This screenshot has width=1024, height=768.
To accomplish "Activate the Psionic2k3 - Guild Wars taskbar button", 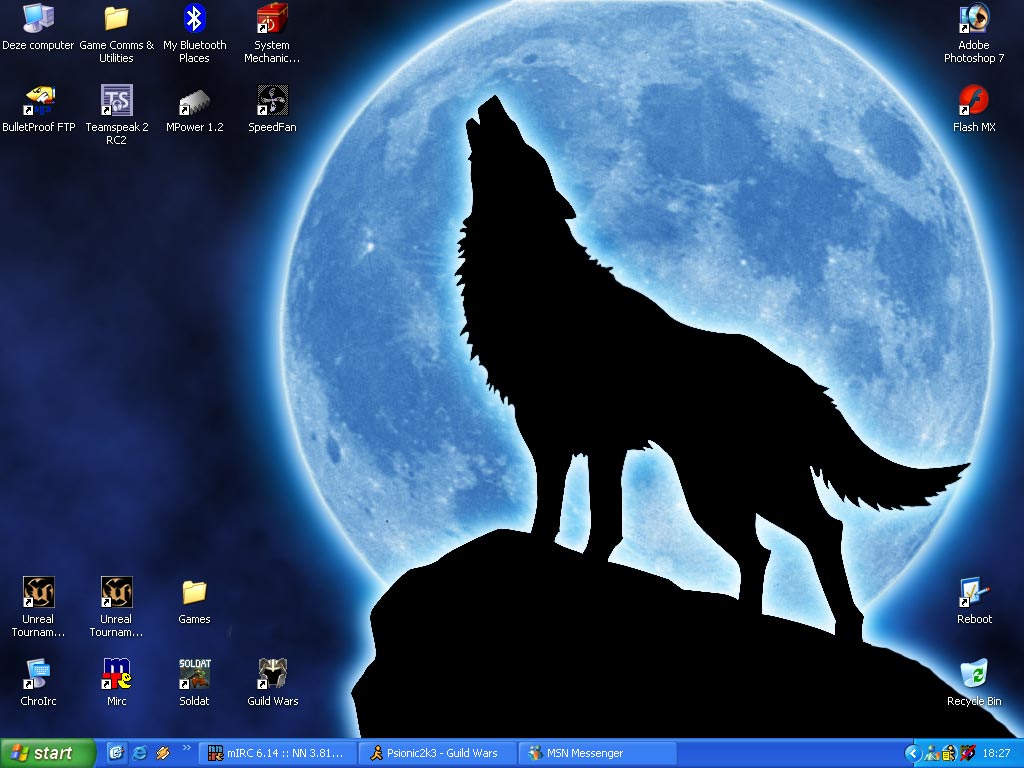I will pyautogui.click(x=437, y=753).
